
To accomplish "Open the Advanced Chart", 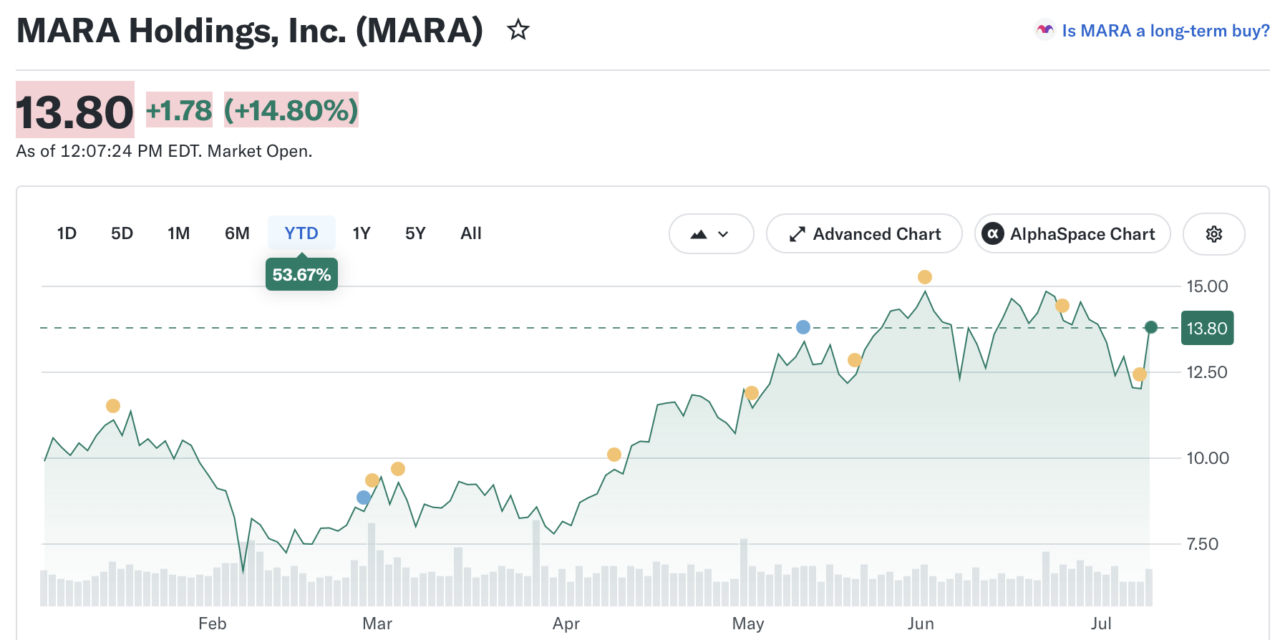I will coord(864,234).
